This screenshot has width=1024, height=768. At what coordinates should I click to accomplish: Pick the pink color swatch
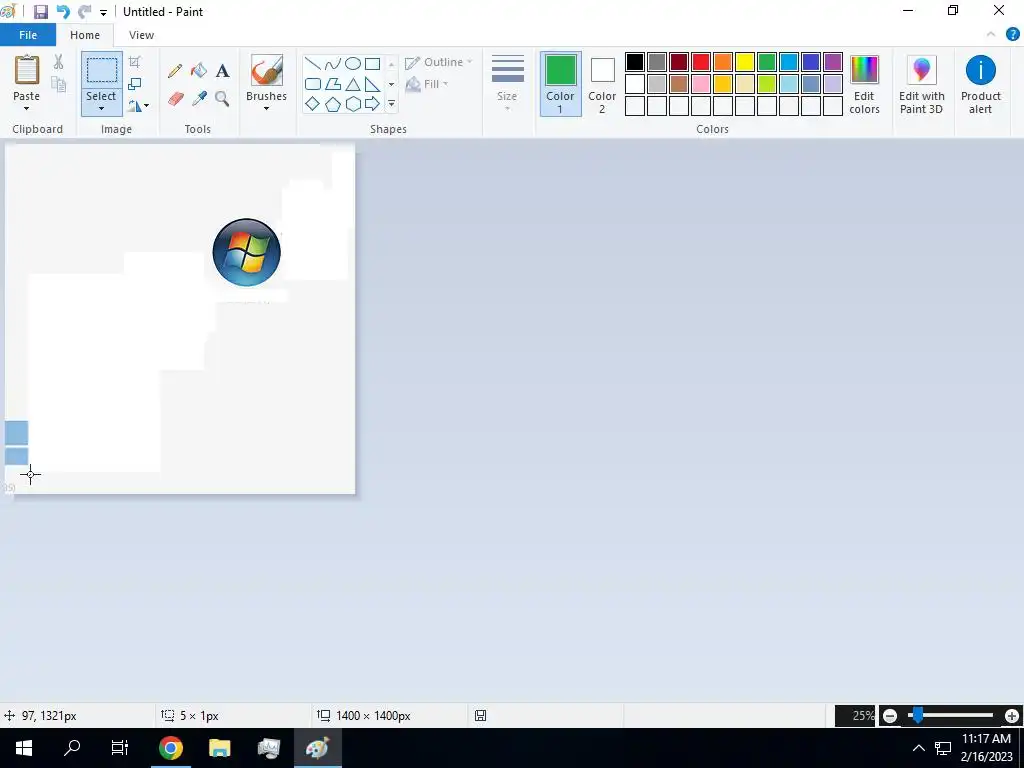pos(701,84)
